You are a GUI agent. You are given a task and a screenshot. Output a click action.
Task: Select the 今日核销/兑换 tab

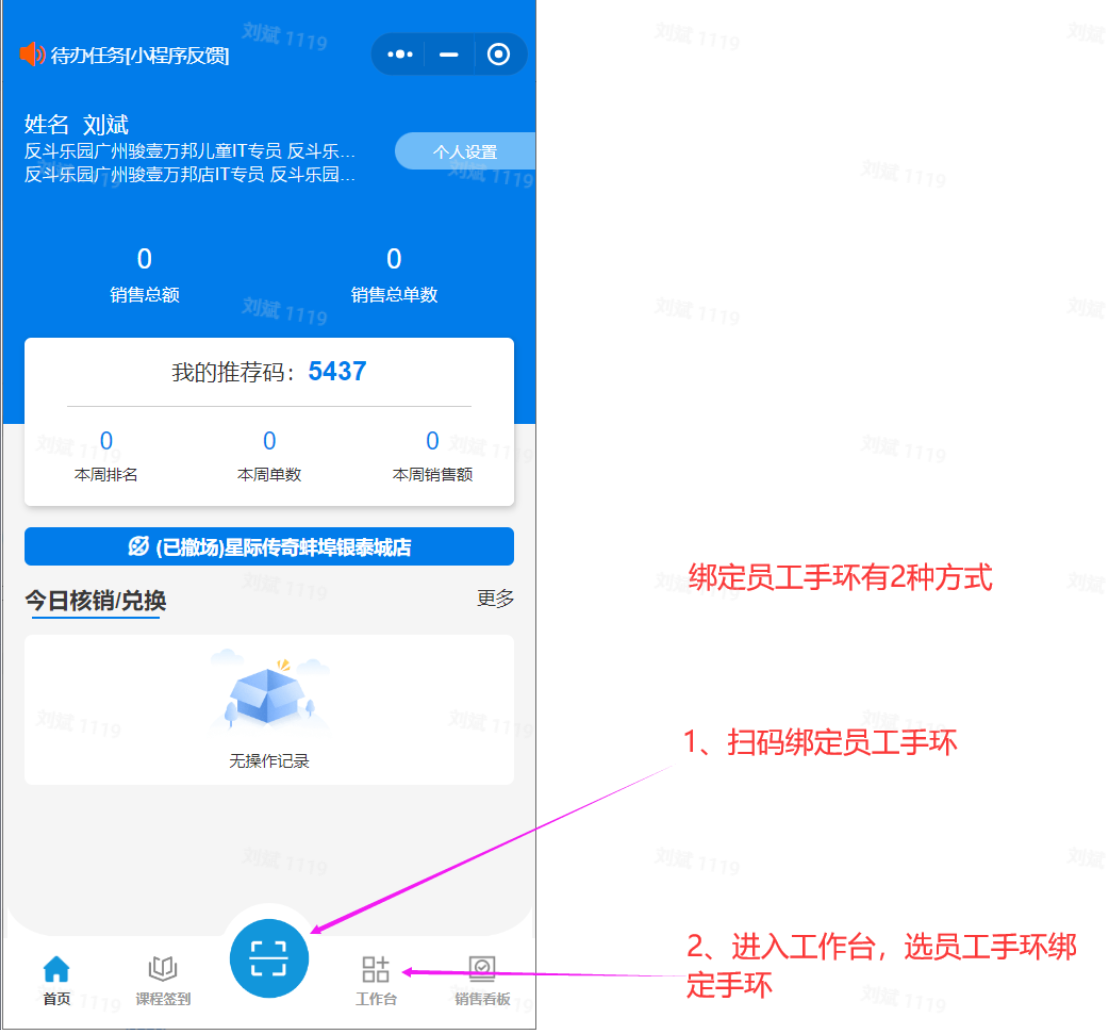pos(96,600)
